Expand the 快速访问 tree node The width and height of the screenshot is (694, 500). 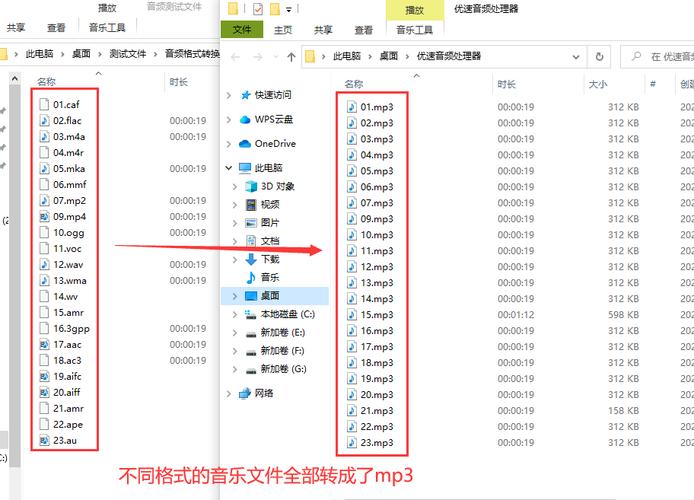[x=230, y=95]
